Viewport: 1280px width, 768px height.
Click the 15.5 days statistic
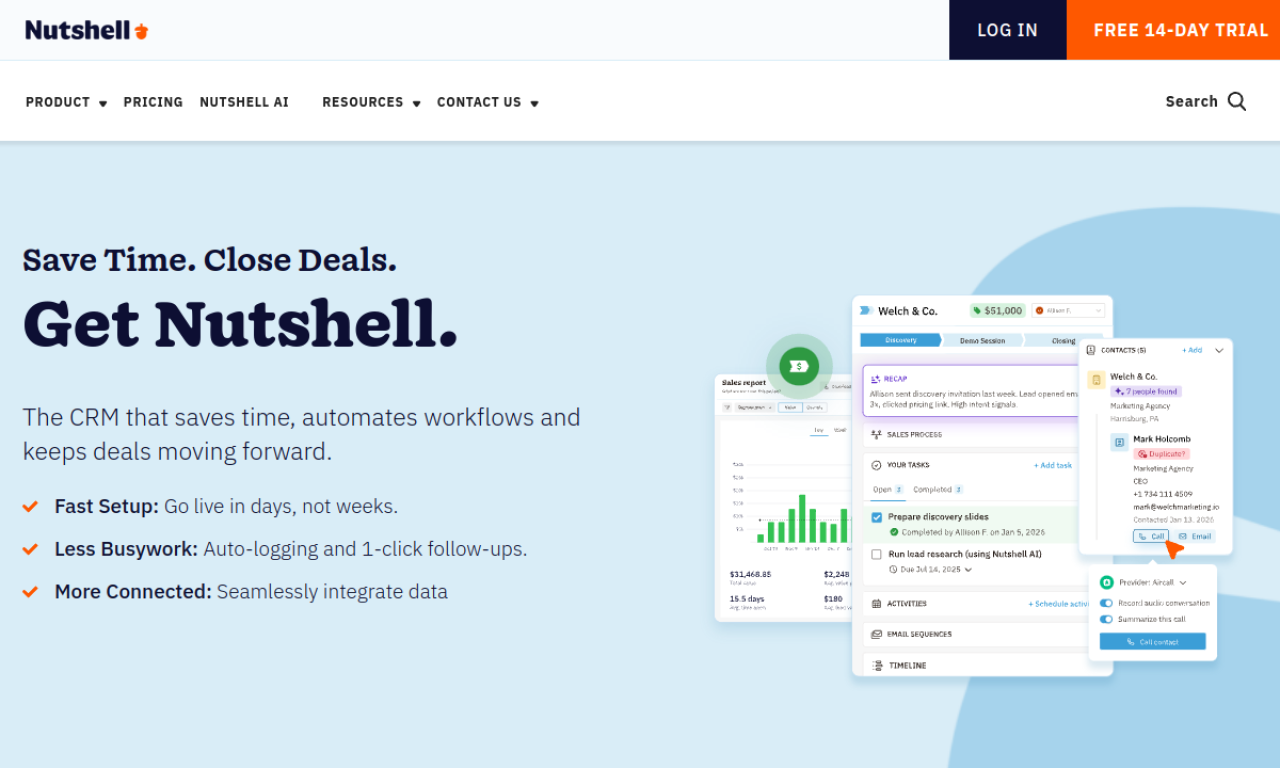(747, 599)
